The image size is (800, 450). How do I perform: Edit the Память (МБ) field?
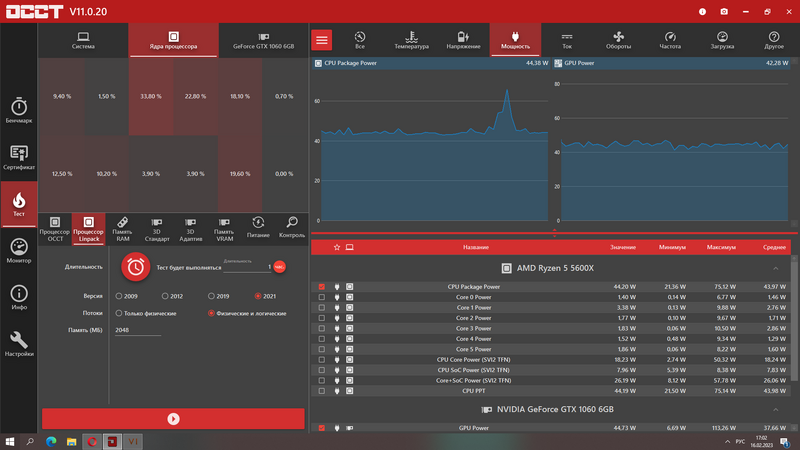coord(138,330)
